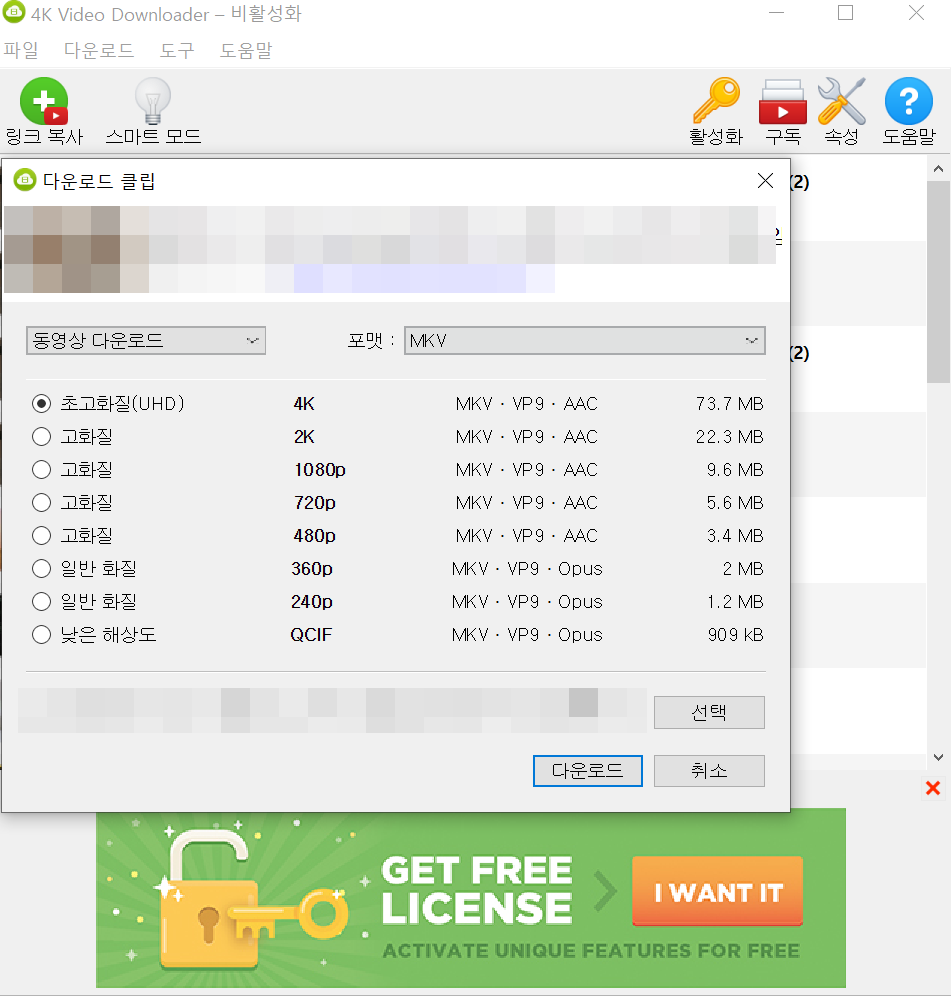Select 고화질 480p radio option
Screen dimensions: 951x996
[41, 535]
